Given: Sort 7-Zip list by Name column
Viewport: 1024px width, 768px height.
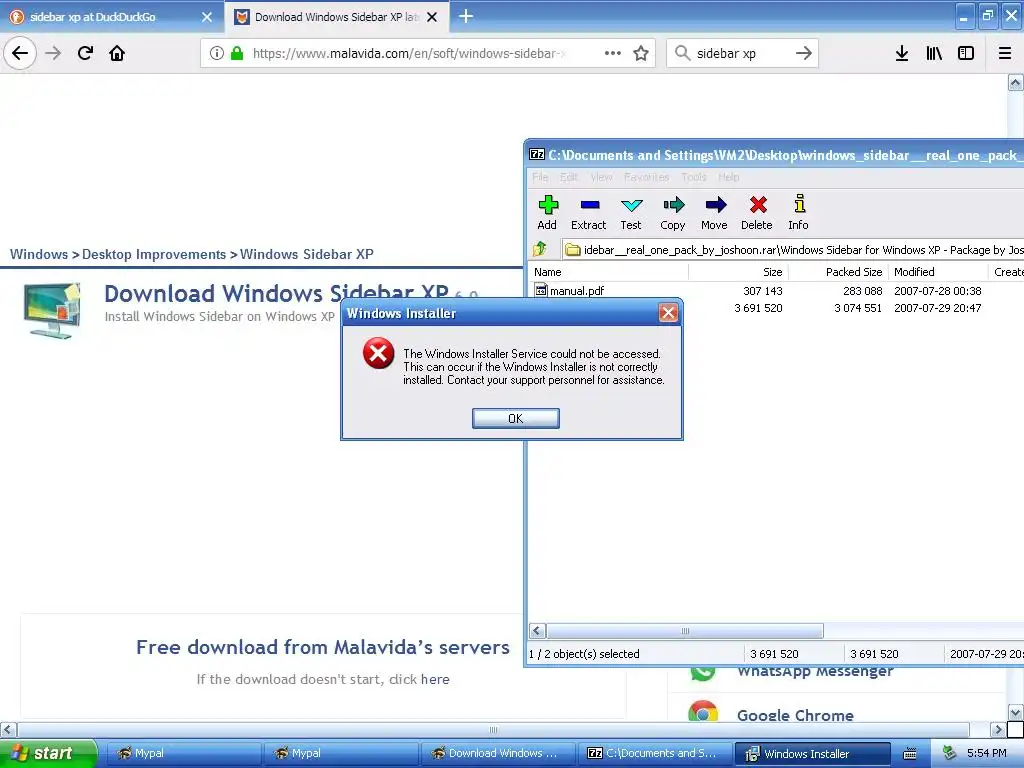Looking at the screenshot, I should coord(608,272).
